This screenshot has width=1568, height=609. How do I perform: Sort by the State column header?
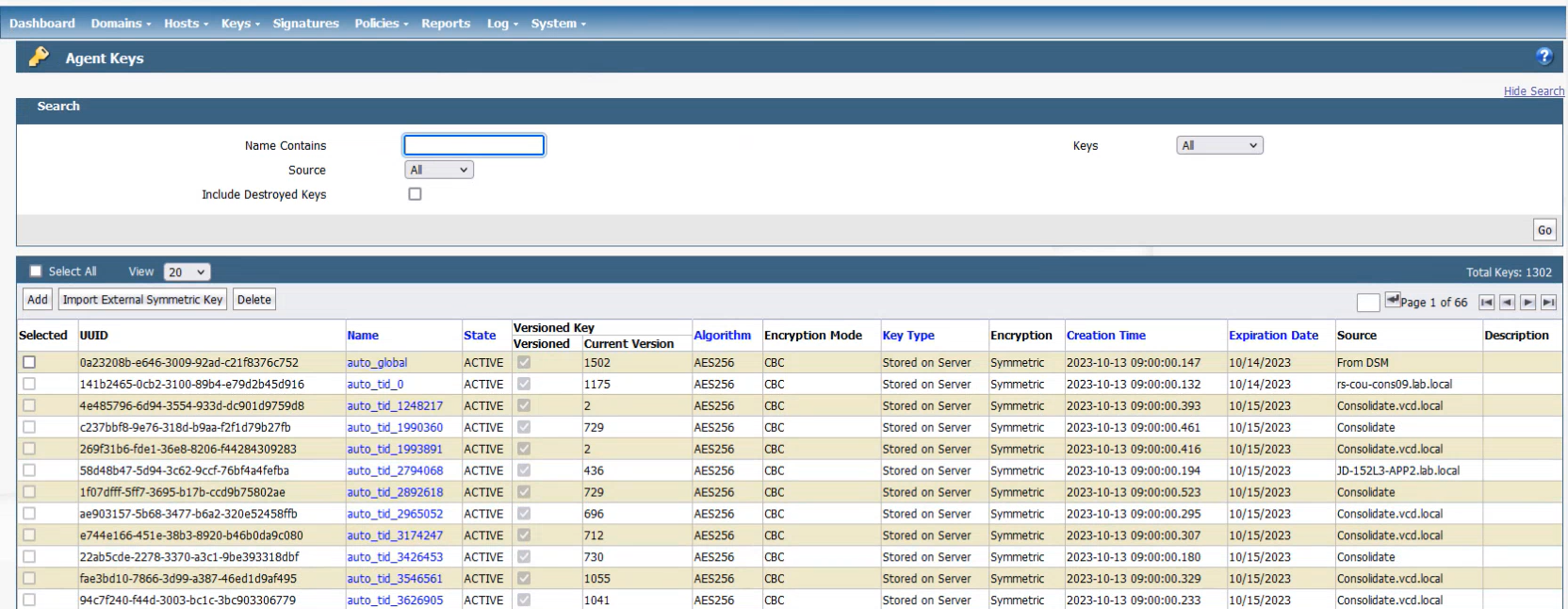480,336
